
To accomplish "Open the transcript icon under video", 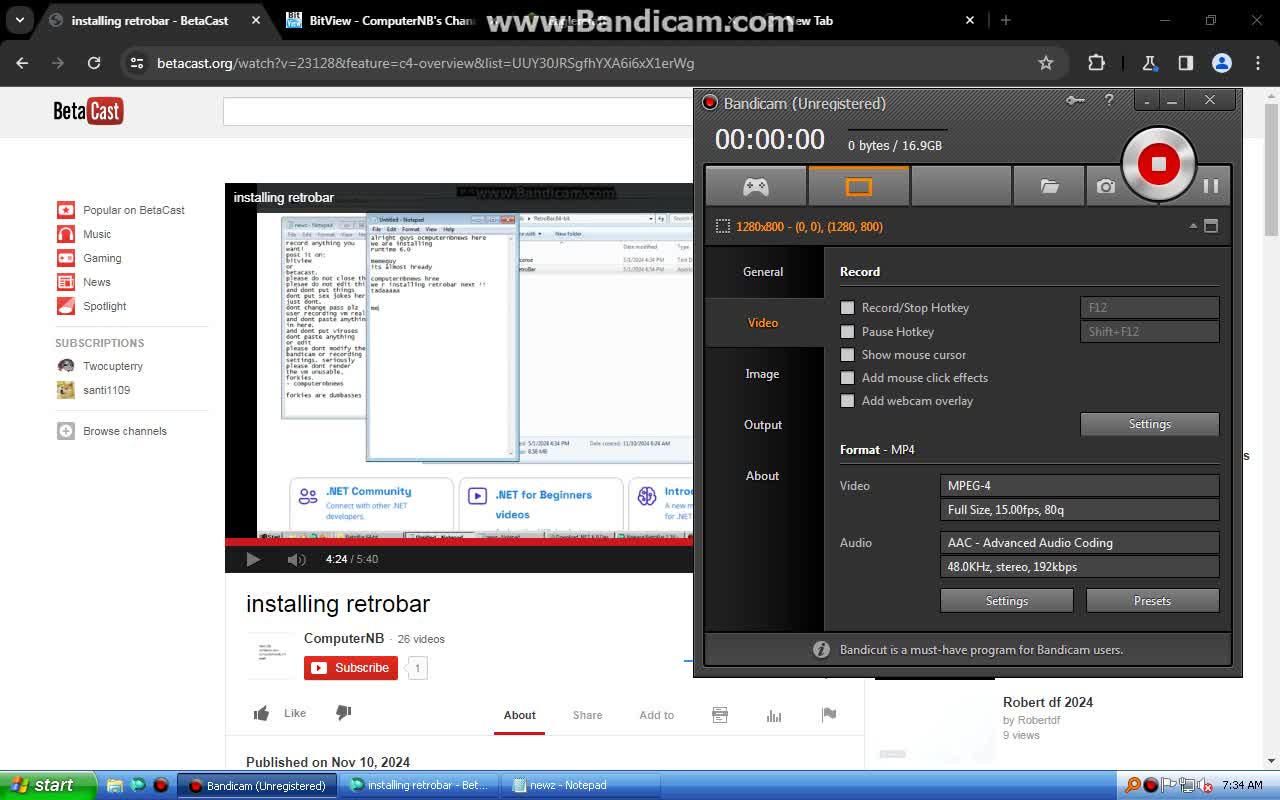I will (x=719, y=715).
